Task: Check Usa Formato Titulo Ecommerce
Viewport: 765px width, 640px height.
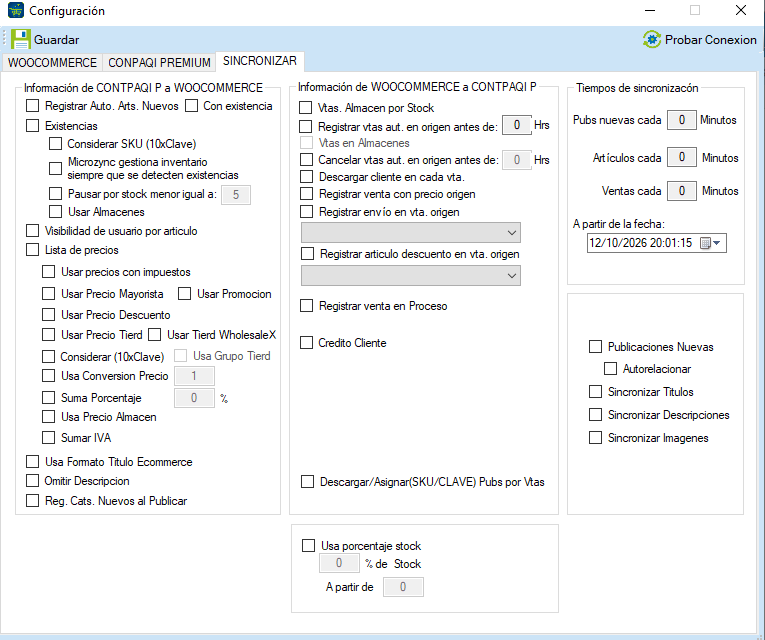Action: (33, 461)
